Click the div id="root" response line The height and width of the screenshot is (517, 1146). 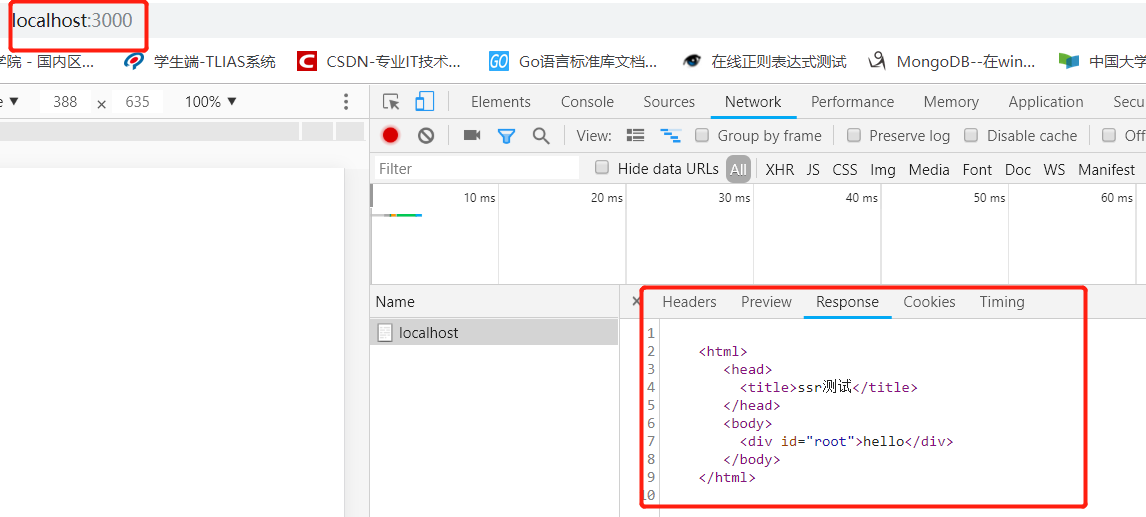[846, 441]
